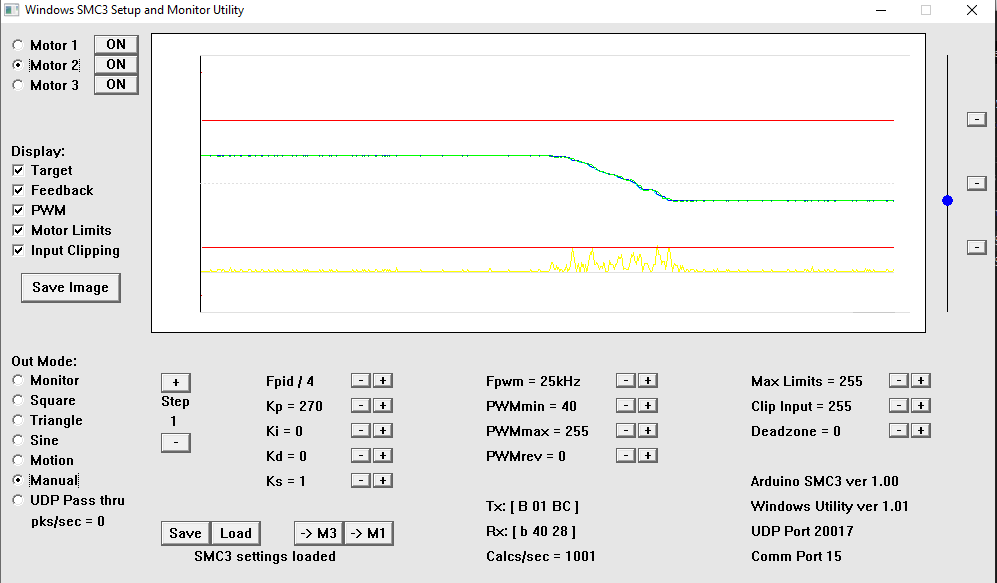Decrease the PWMmax value
997x583 pixels.
[625, 430]
